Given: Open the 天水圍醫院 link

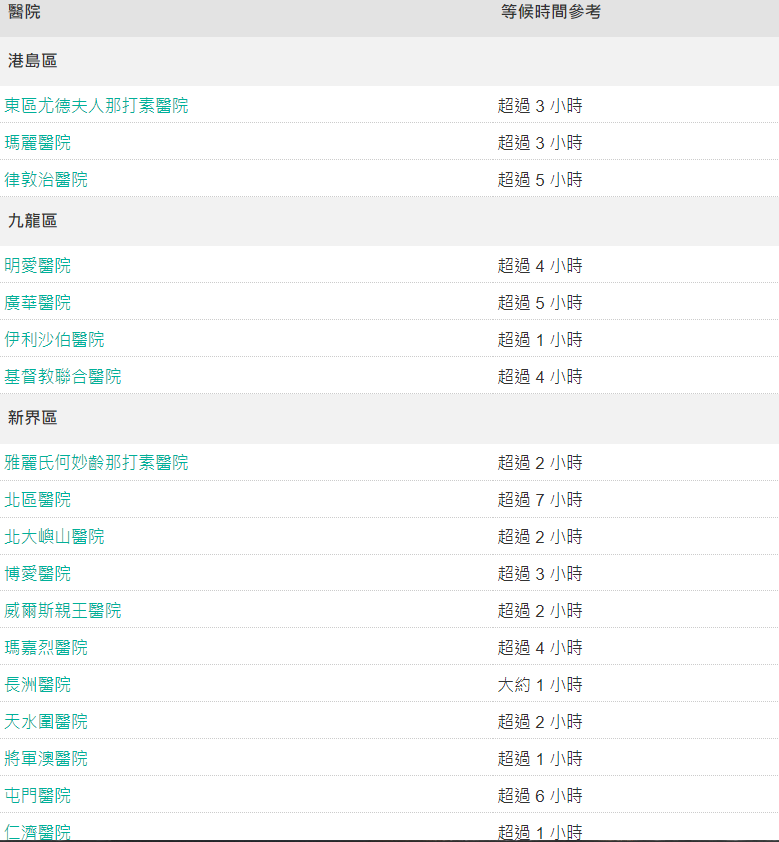Looking at the screenshot, I should point(46,721).
